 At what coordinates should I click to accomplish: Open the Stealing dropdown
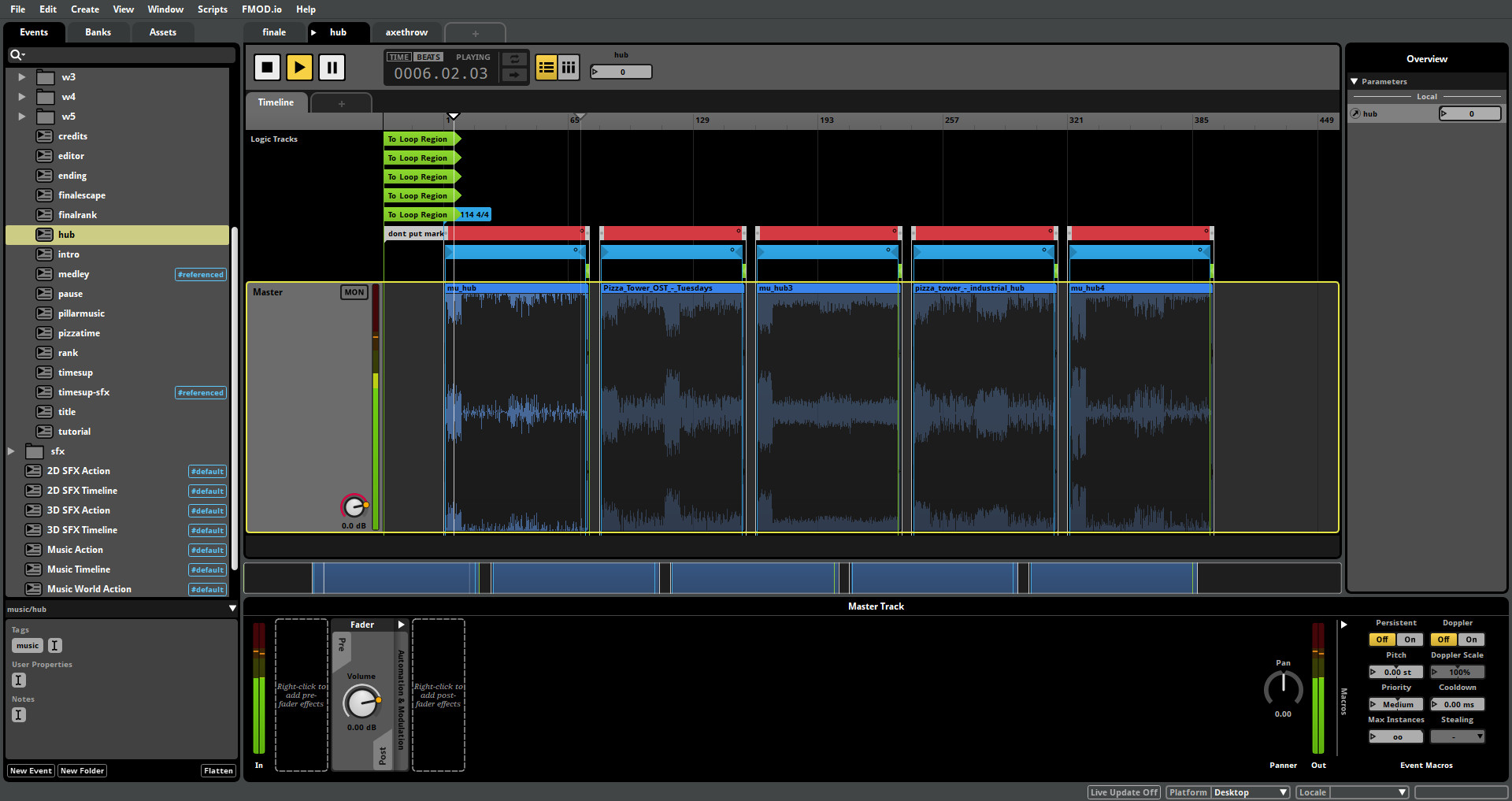pyautogui.click(x=1457, y=737)
